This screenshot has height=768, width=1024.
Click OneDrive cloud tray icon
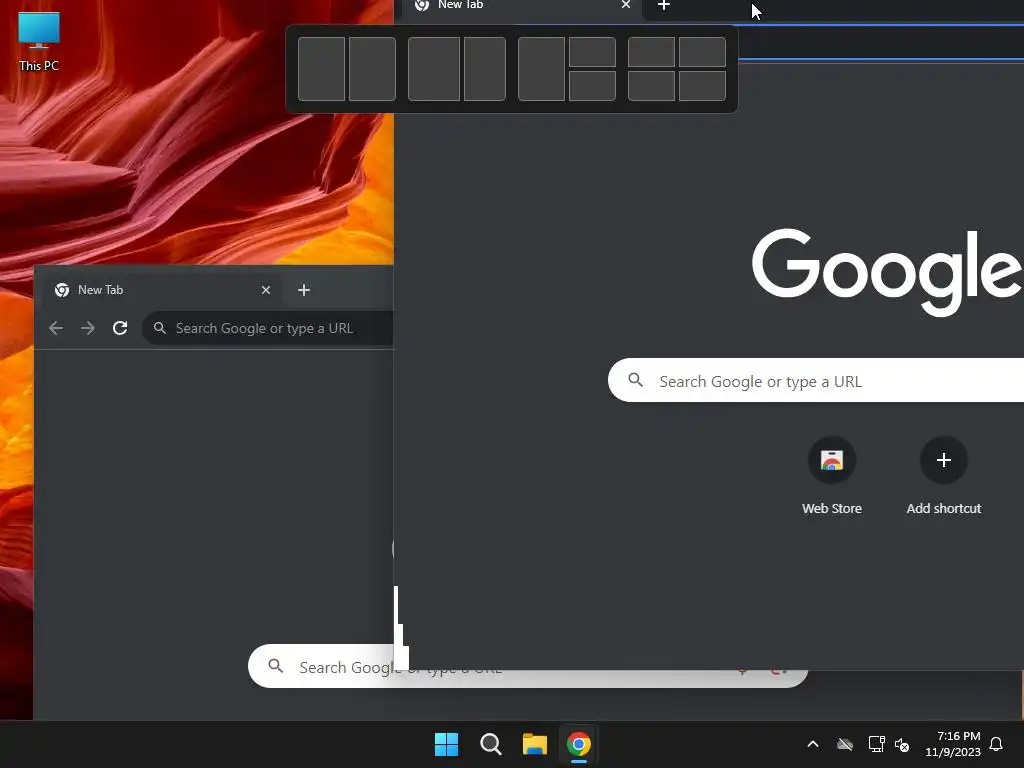(845, 744)
